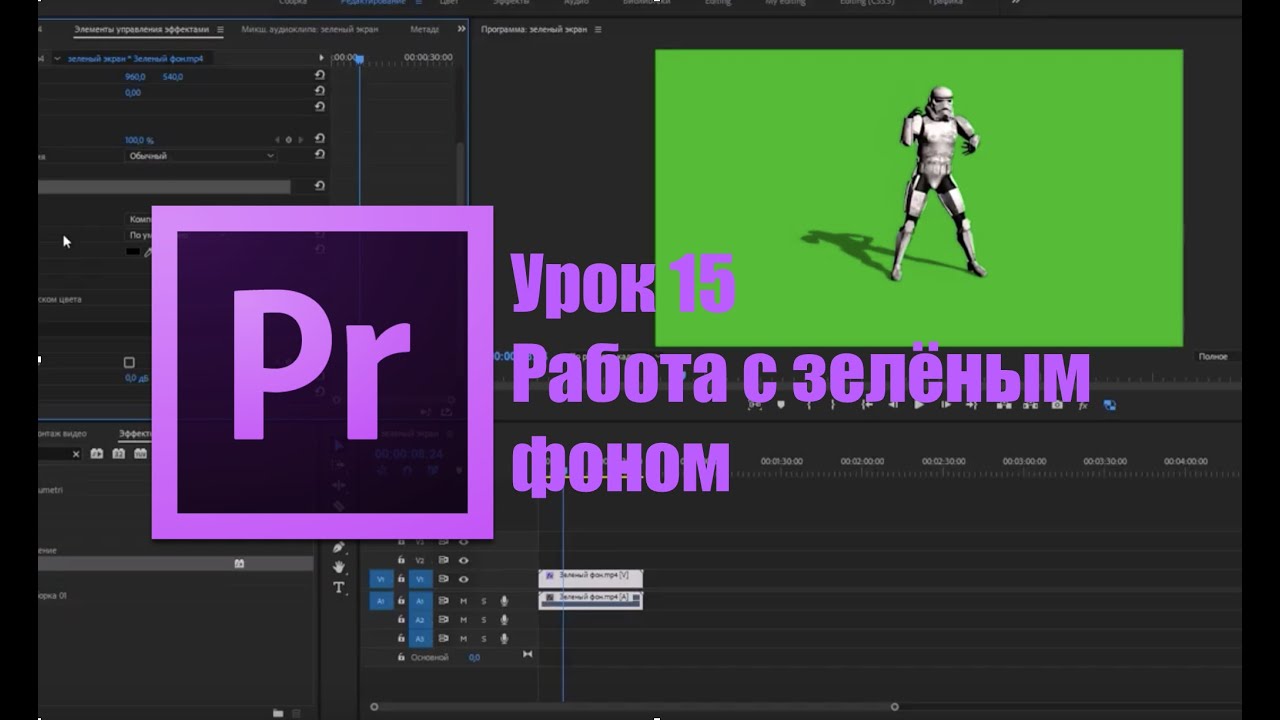Click the 960,0 position value
Viewport: 1280px width, 720px height.
135,76
